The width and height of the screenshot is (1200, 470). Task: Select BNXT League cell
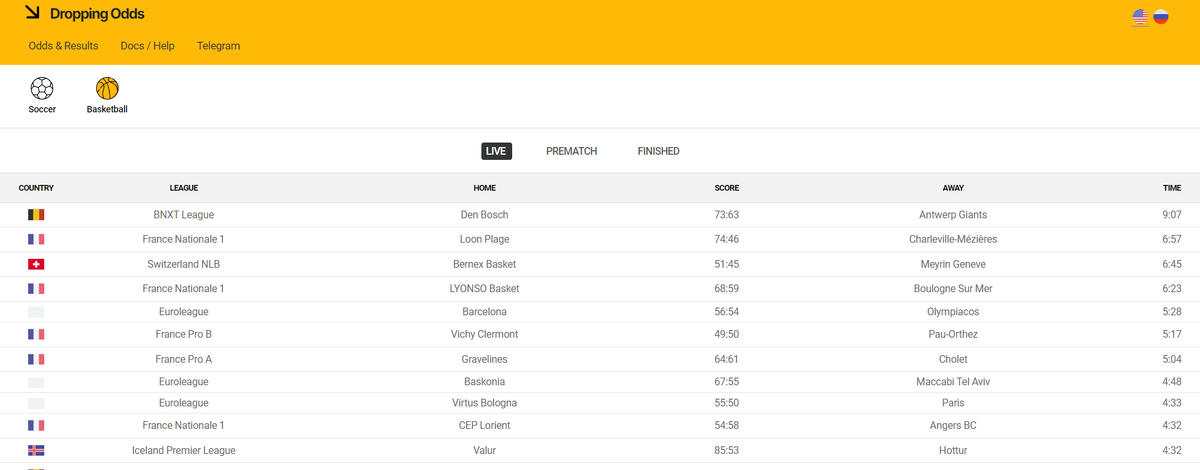[x=184, y=215]
